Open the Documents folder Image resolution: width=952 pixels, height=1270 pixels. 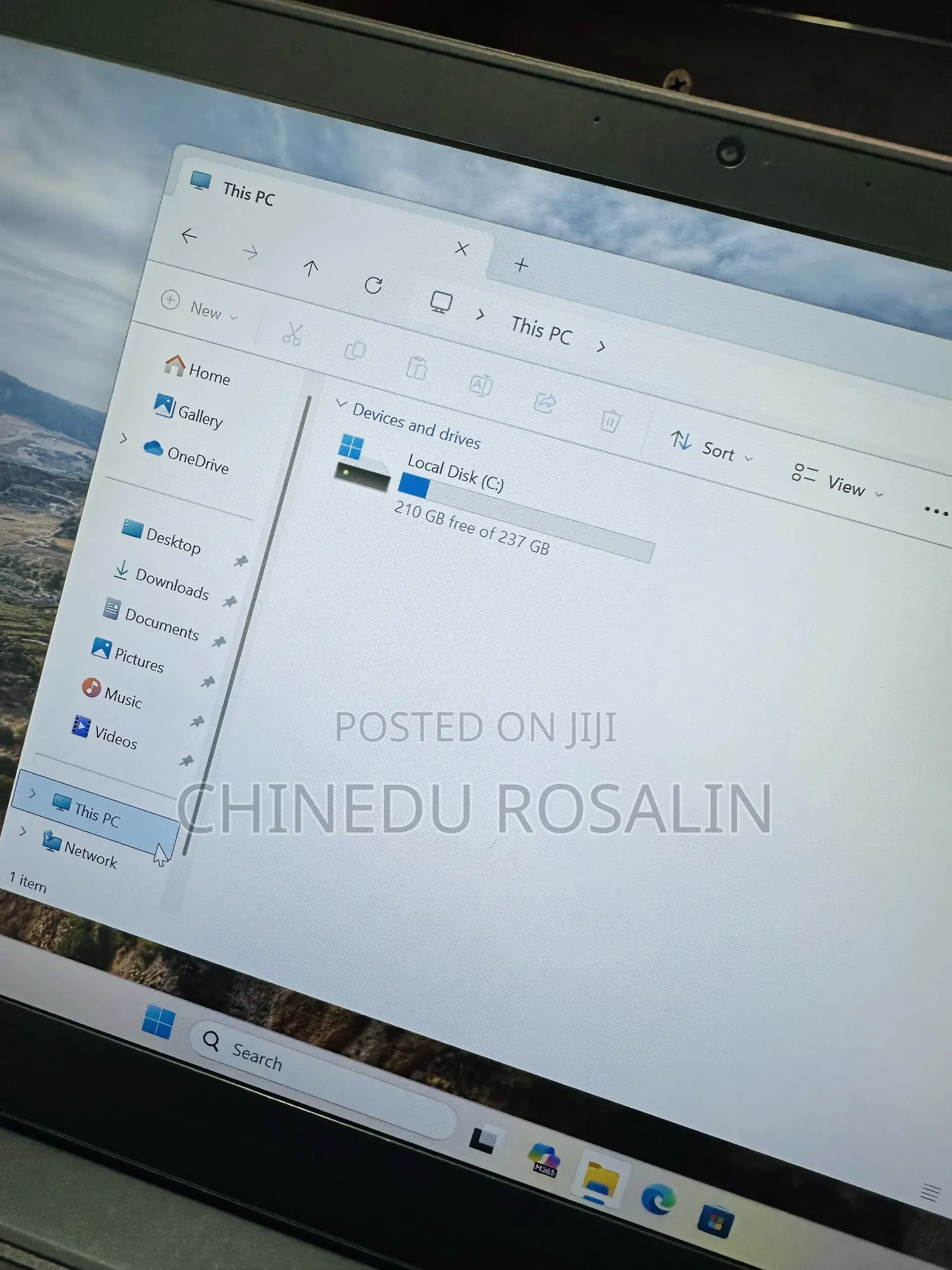[151, 620]
